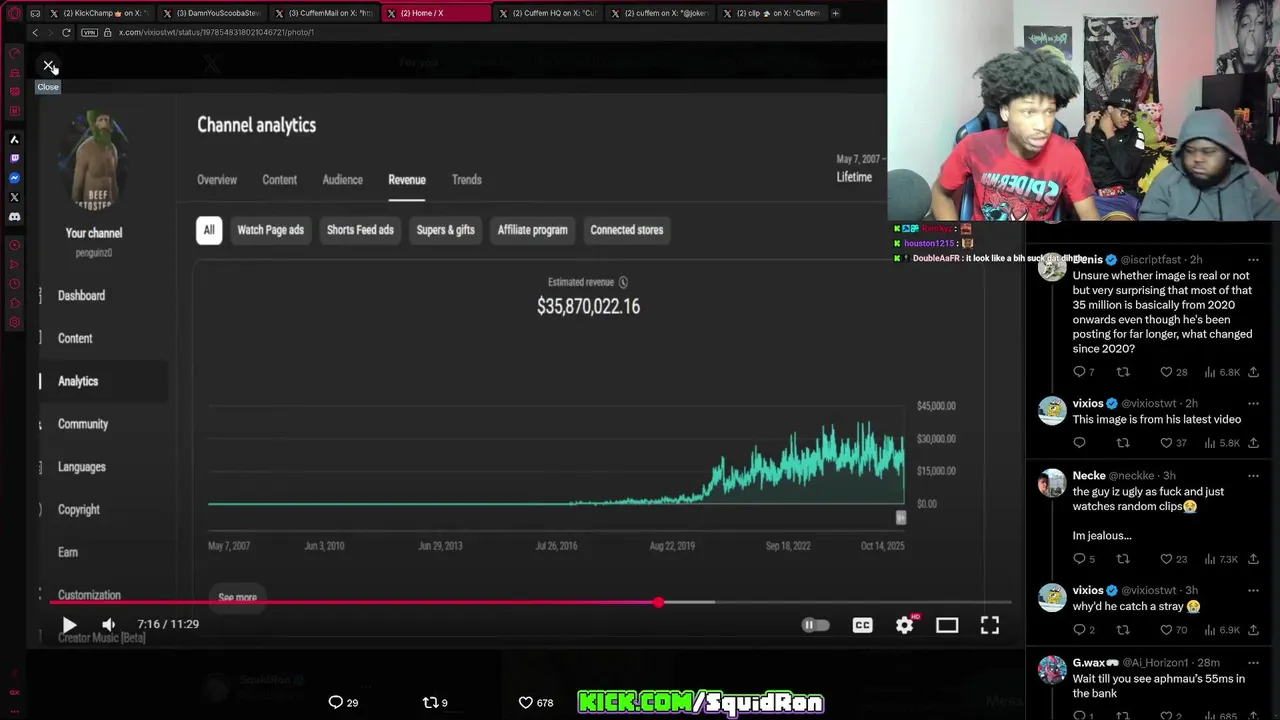
Task: Click the See more button below chart
Action: [237, 597]
